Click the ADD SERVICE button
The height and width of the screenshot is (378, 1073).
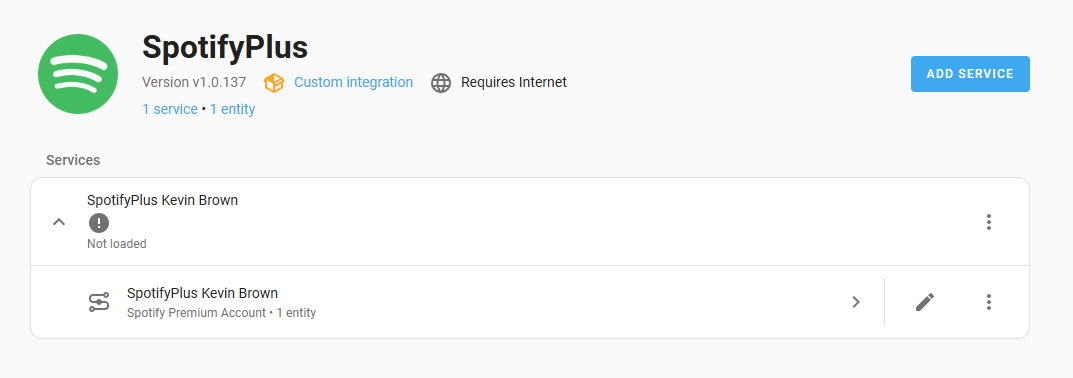coord(970,74)
